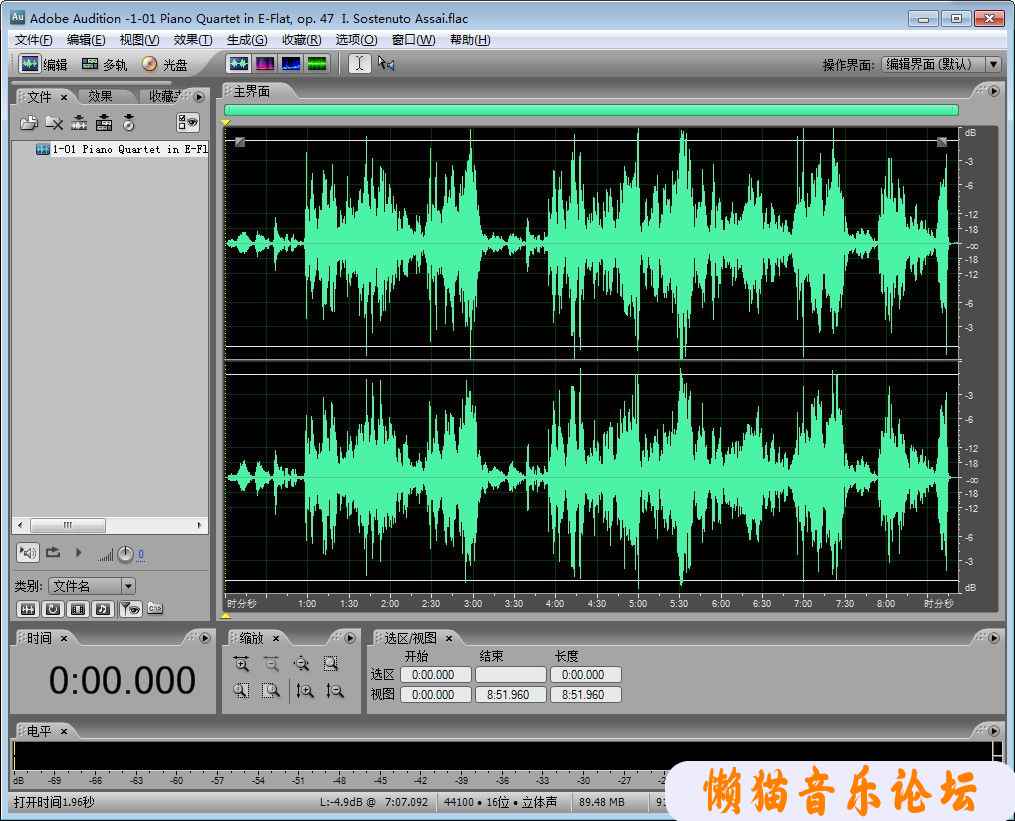Open the main panel options arrow
The image size is (1015, 821).
pos(994,91)
